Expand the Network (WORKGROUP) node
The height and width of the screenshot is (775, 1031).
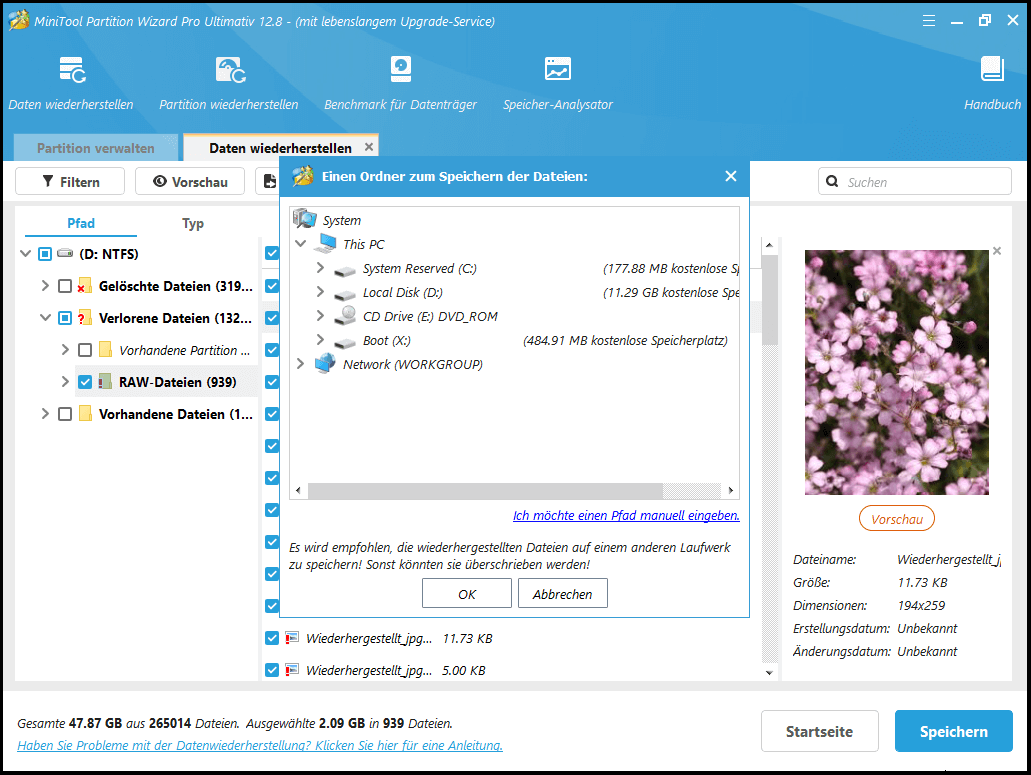(x=300, y=364)
